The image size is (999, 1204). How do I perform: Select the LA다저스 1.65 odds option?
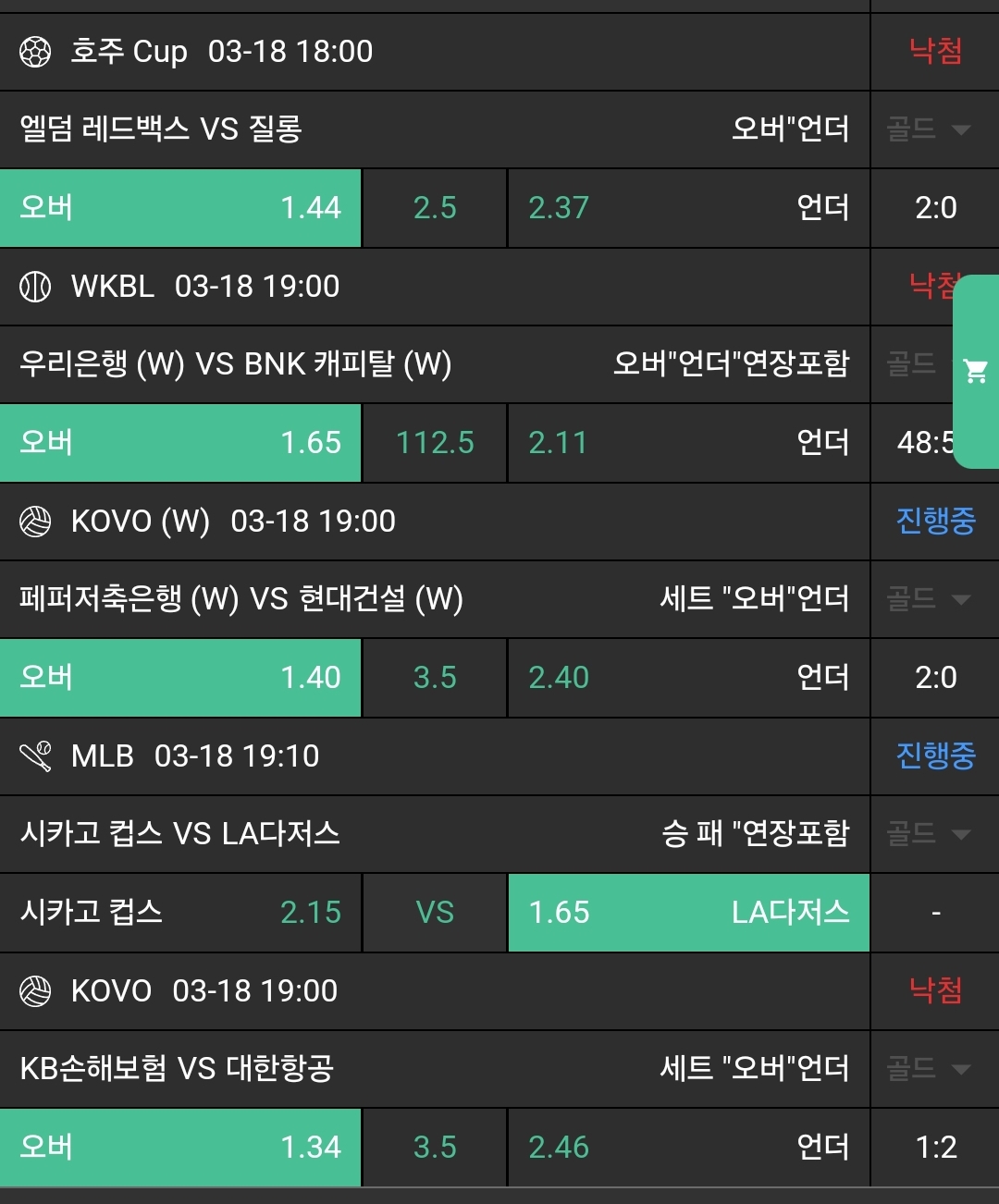pos(688,913)
